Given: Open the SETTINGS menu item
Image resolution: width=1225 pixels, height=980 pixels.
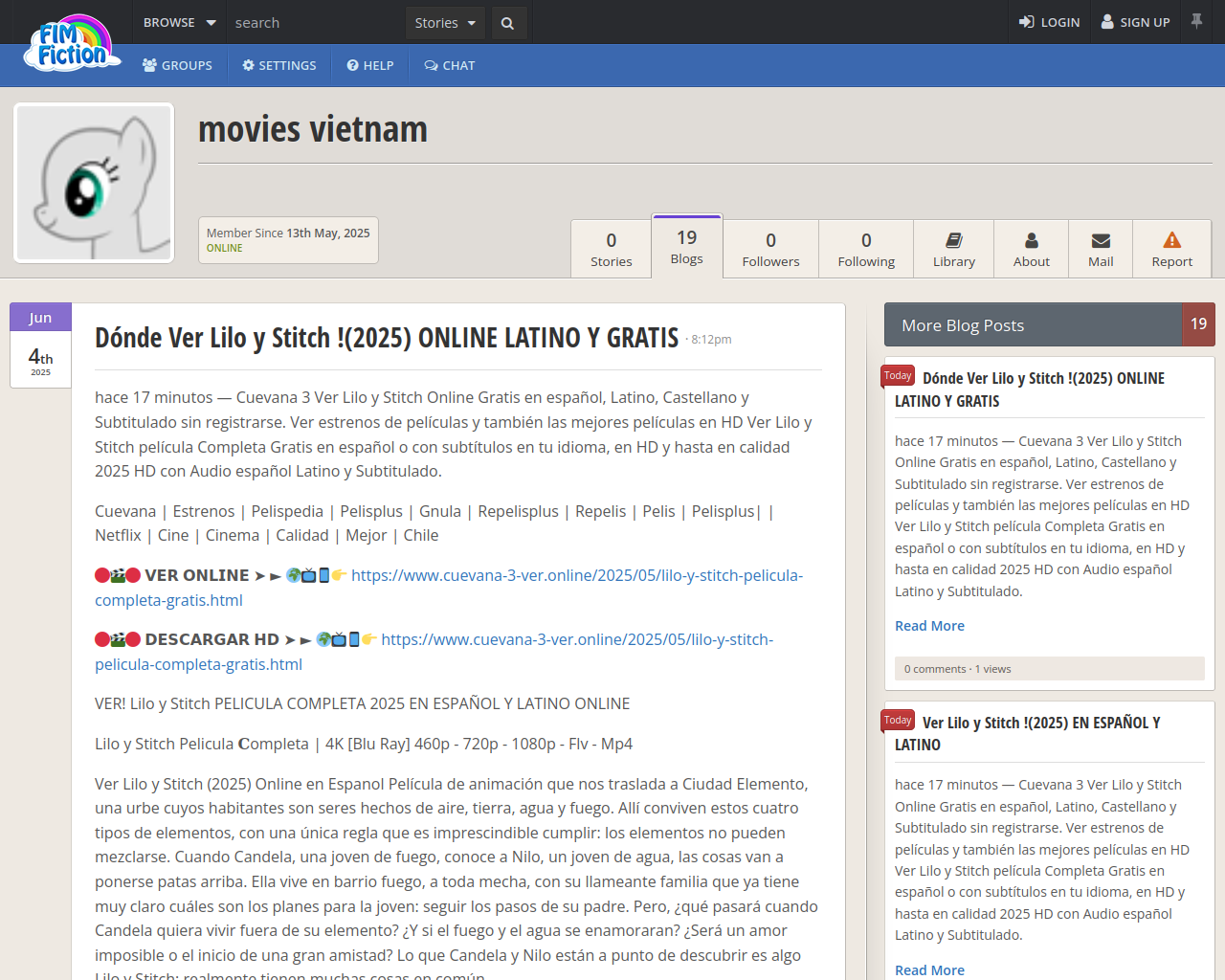Looking at the screenshot, I should pyautogui.click(x=279, y=65).
